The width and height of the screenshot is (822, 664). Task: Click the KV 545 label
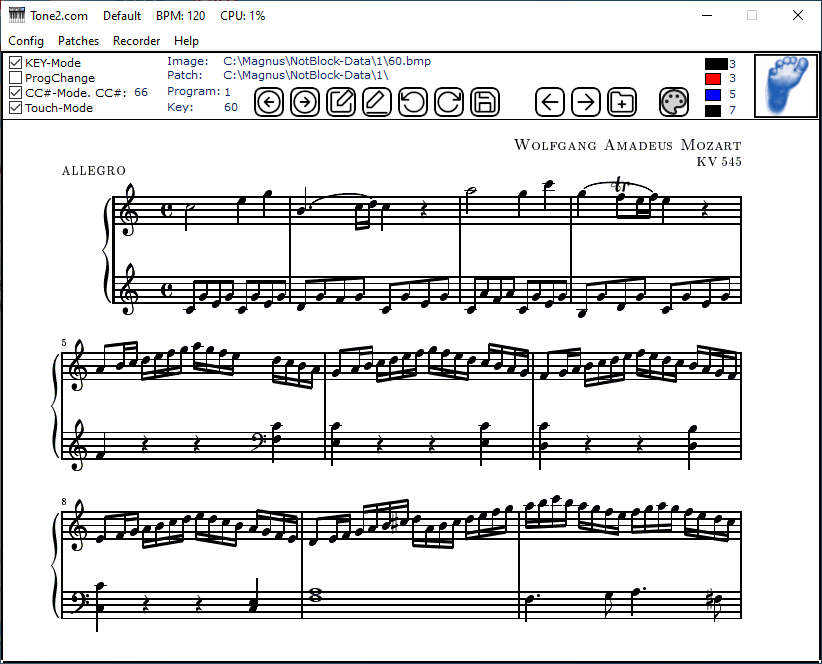click(719, 161)
